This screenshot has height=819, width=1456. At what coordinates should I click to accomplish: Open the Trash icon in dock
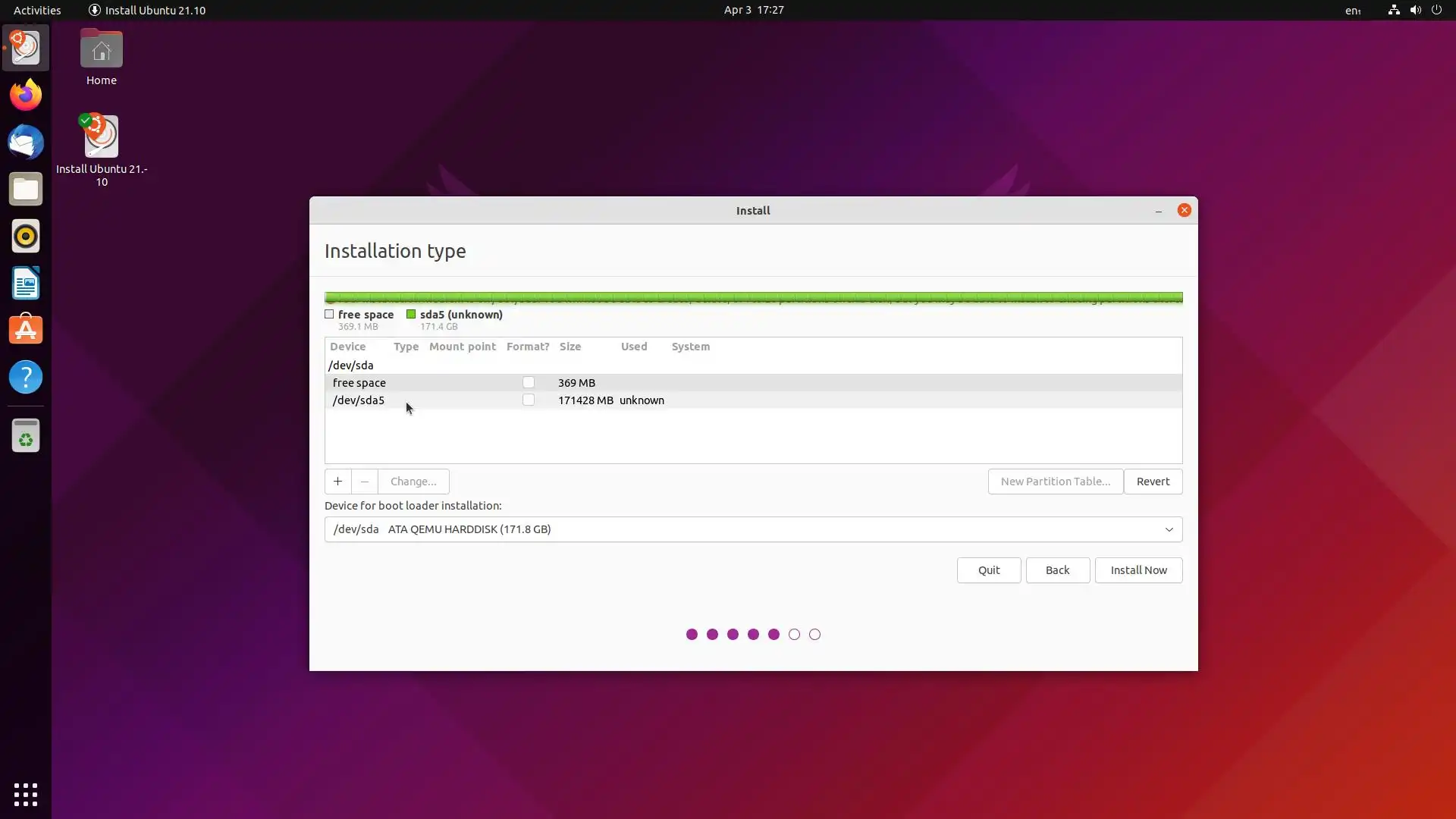[26, 437]
